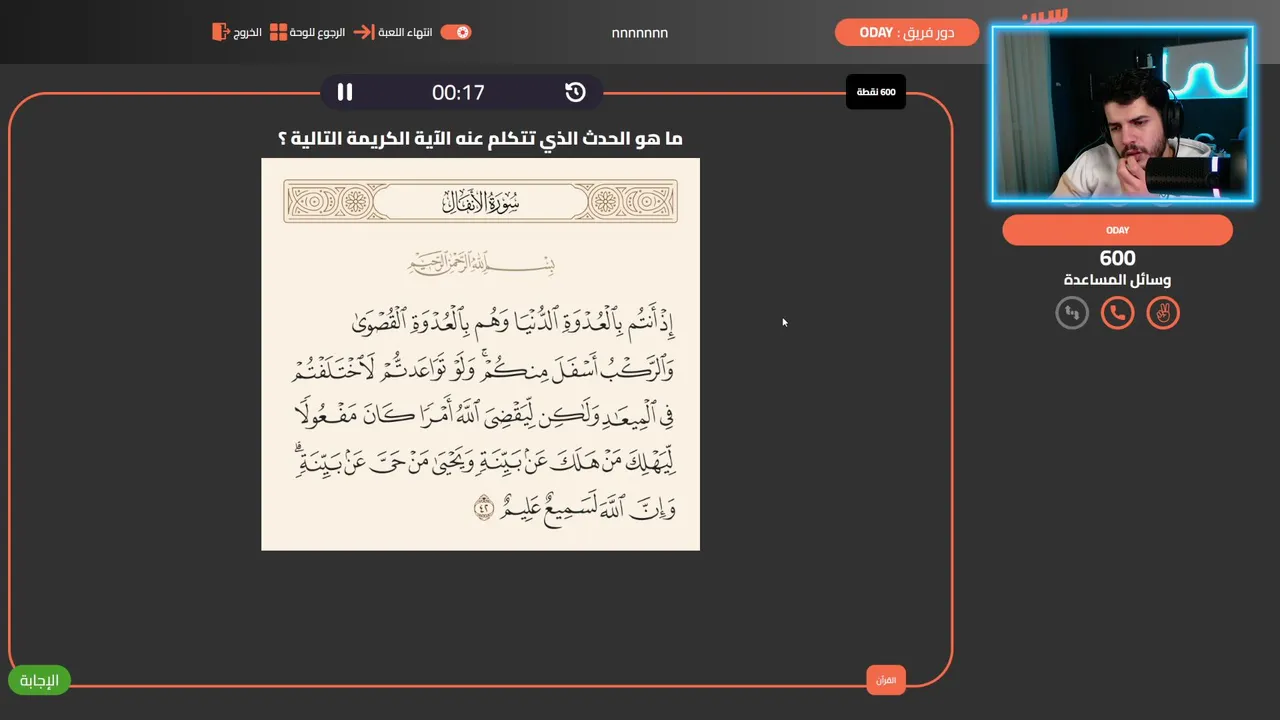The height and width of the screenshot is (720, 1280).
Task: Click the 'وسائل المساعدة' heading
Action: point(1117,280)
